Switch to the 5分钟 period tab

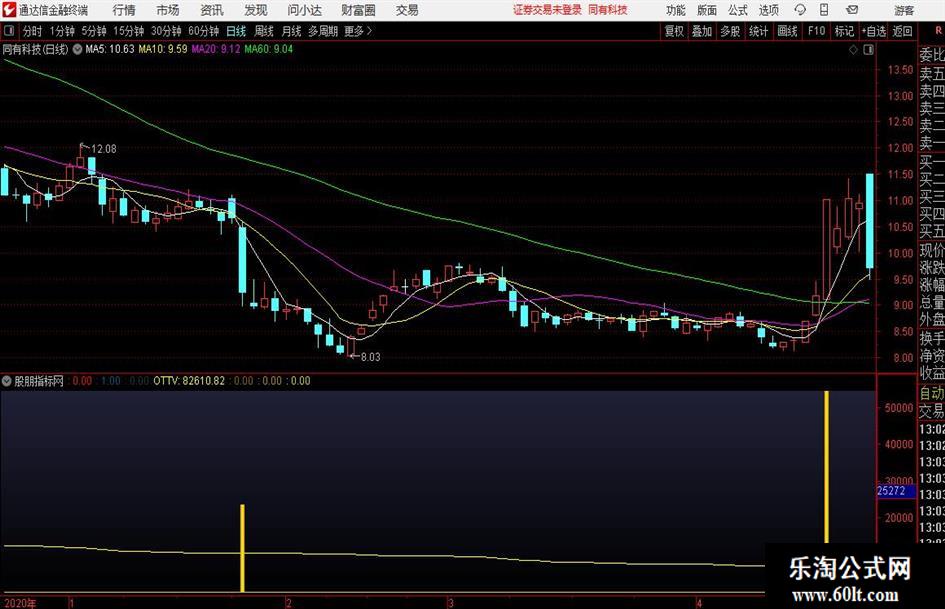94,31
